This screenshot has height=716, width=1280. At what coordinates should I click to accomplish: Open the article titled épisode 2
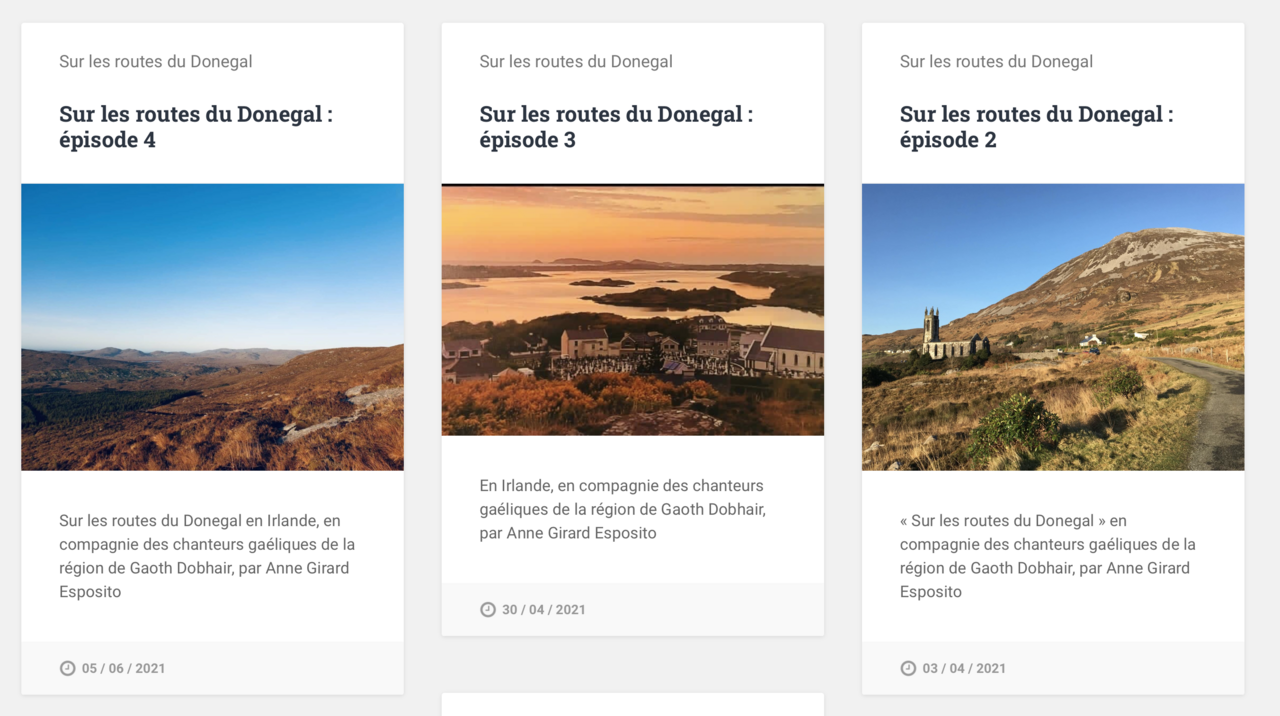(x=1036, y=127)
